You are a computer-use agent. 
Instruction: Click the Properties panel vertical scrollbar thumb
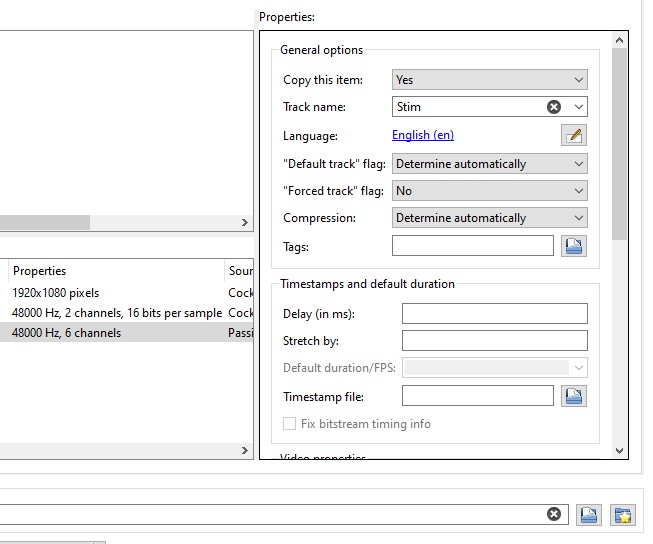[619, 144]
